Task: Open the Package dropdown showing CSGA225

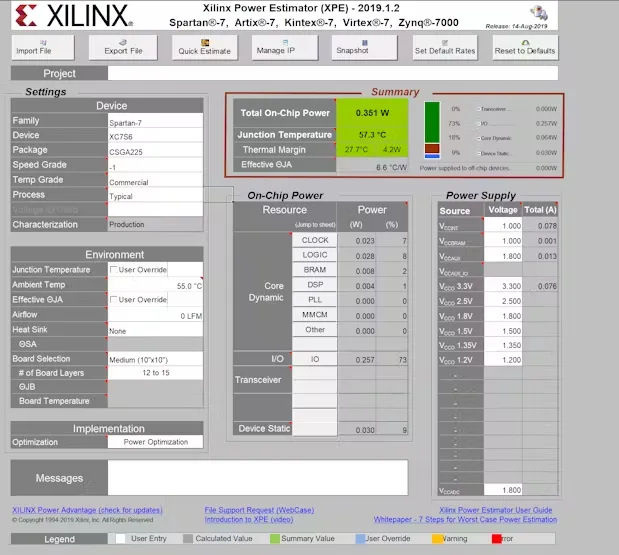Action: click(x=156, y=150)
